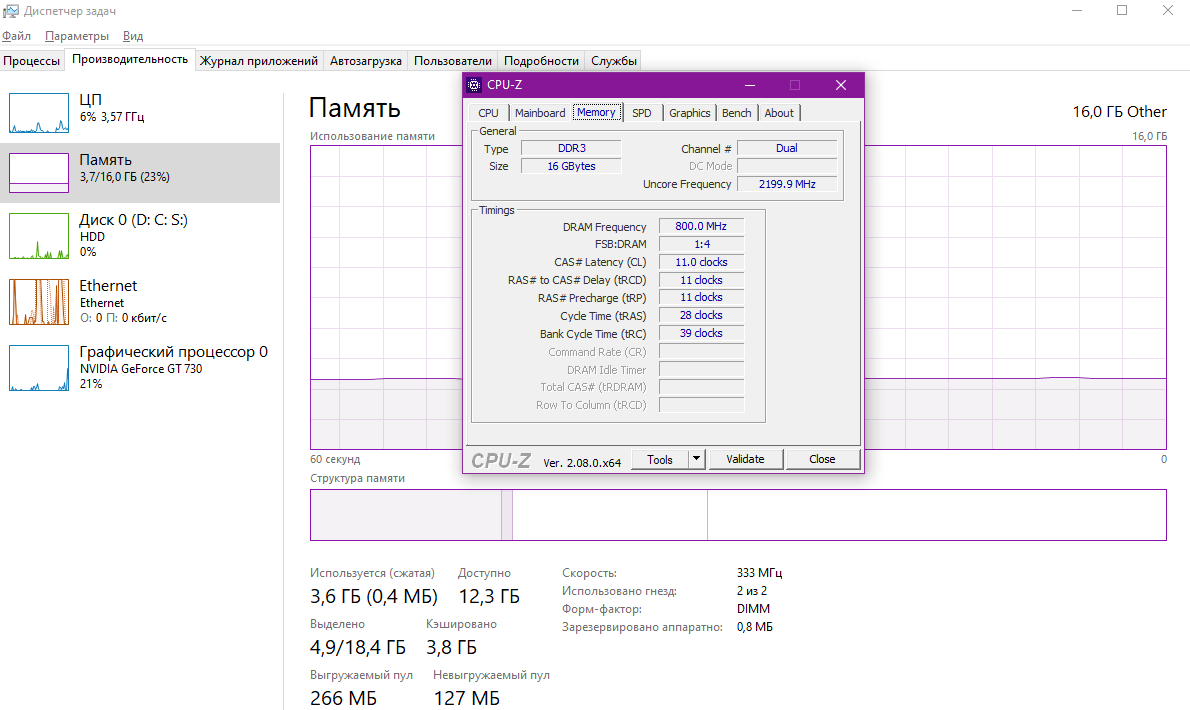The height and width of the screenshot is (710, 1190).
Task: Click the Использовано гнезд 2 из 2 value
Action: tap(751, 591)
